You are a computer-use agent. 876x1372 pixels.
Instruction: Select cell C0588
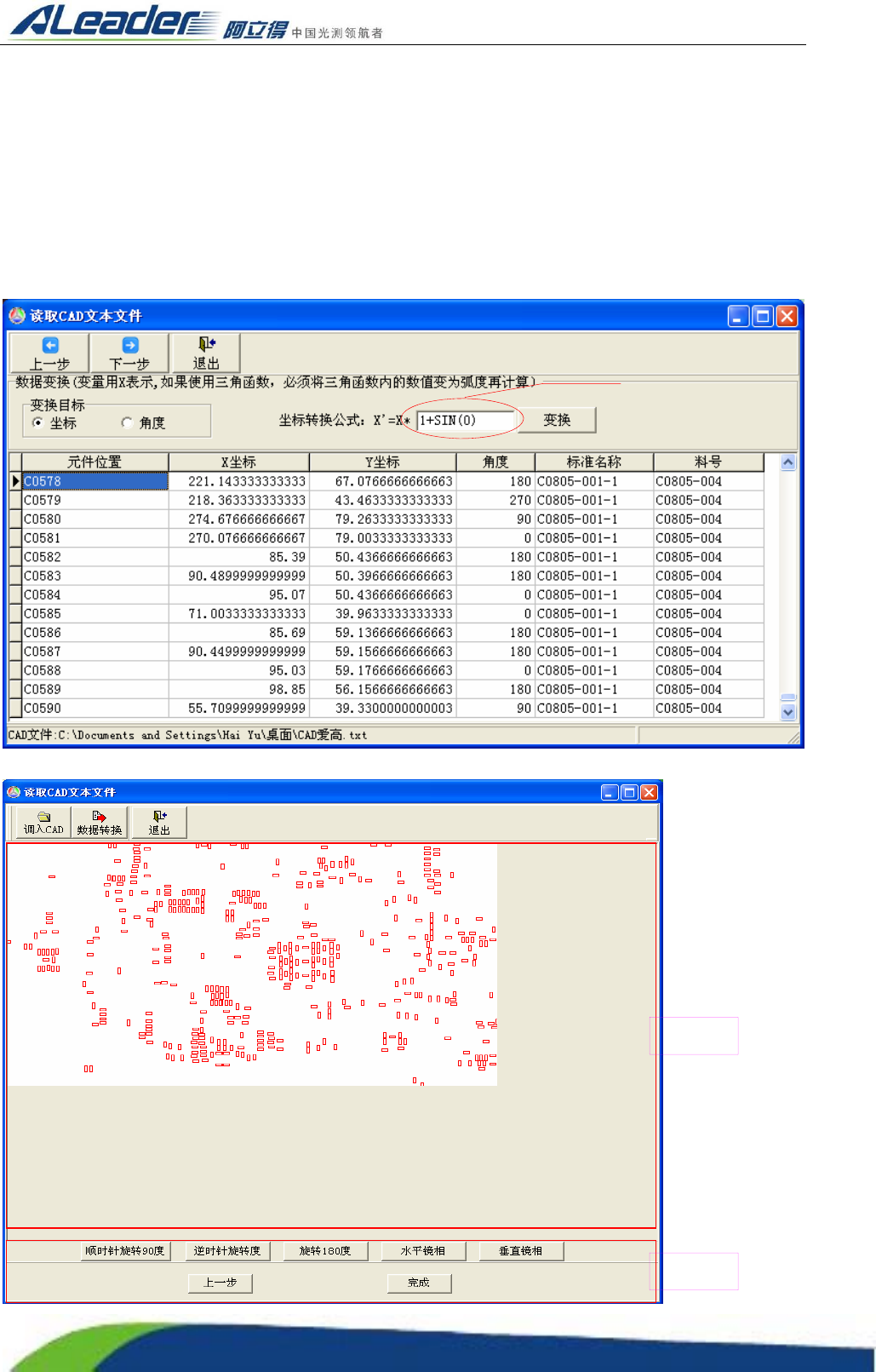[95, 670]
